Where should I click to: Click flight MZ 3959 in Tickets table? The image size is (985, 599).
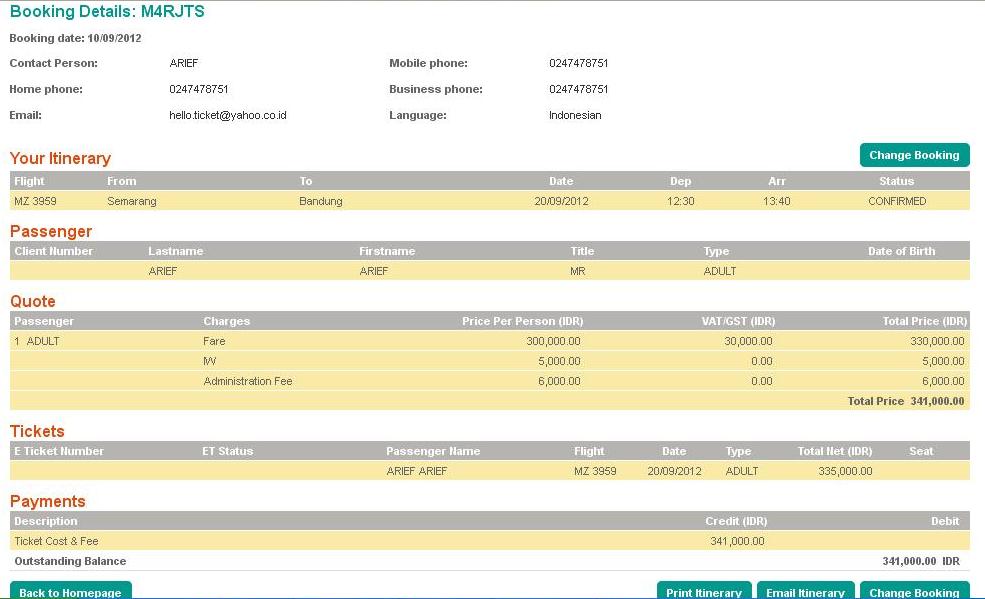[595, 472]
